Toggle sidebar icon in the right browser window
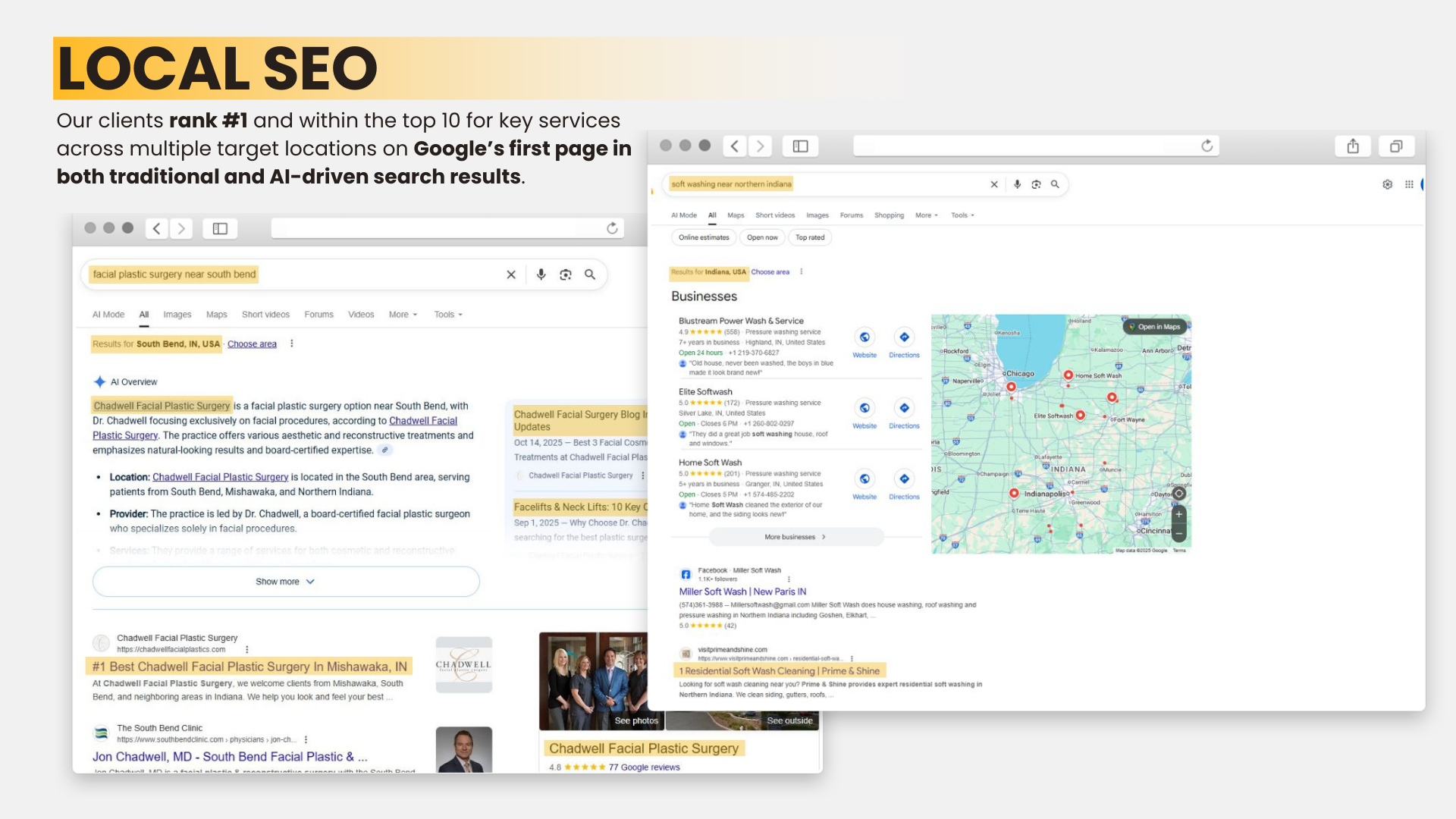1456x819 pixels. tap(800, 146)
